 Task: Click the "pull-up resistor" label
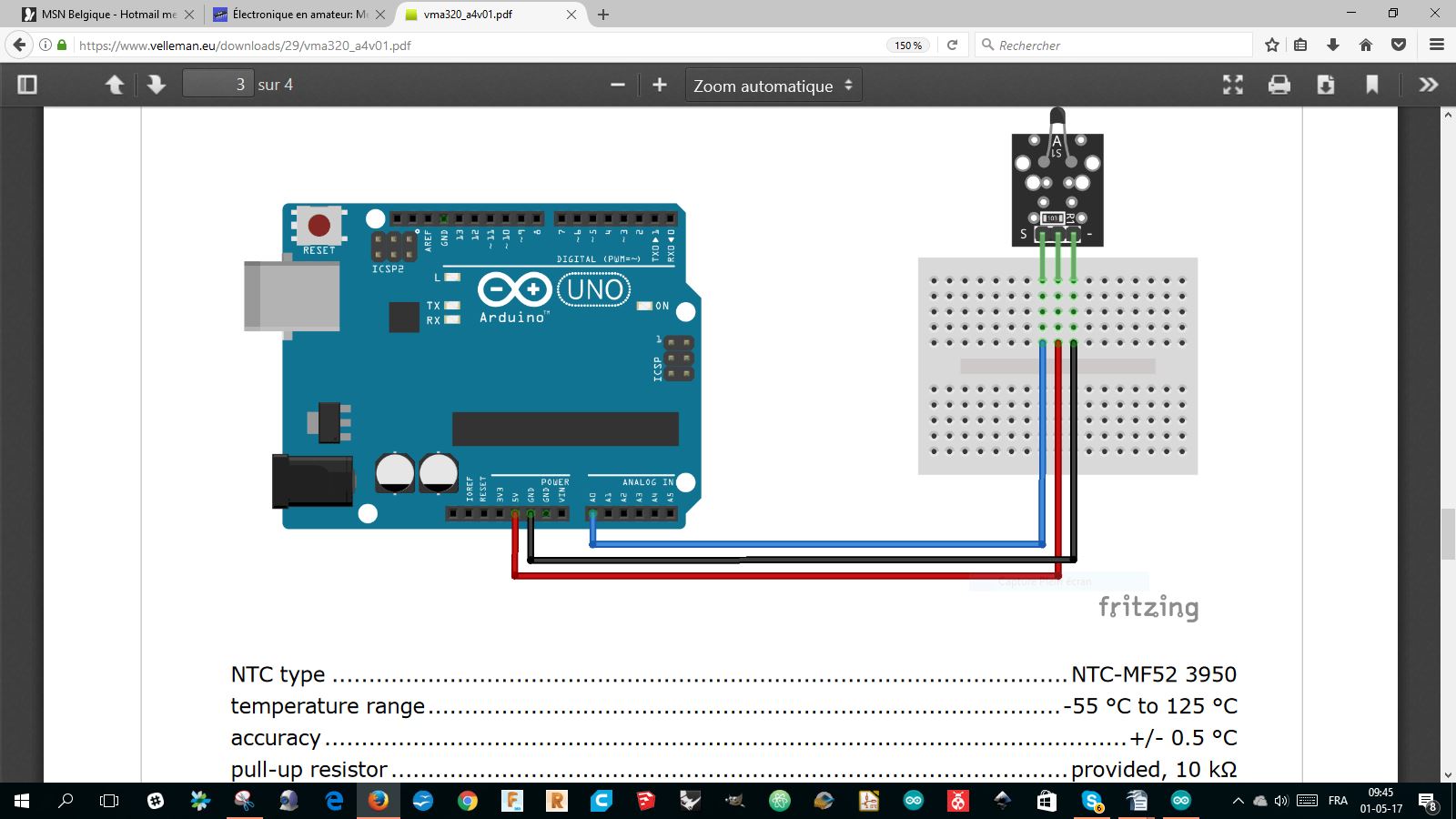pos(309,770)
